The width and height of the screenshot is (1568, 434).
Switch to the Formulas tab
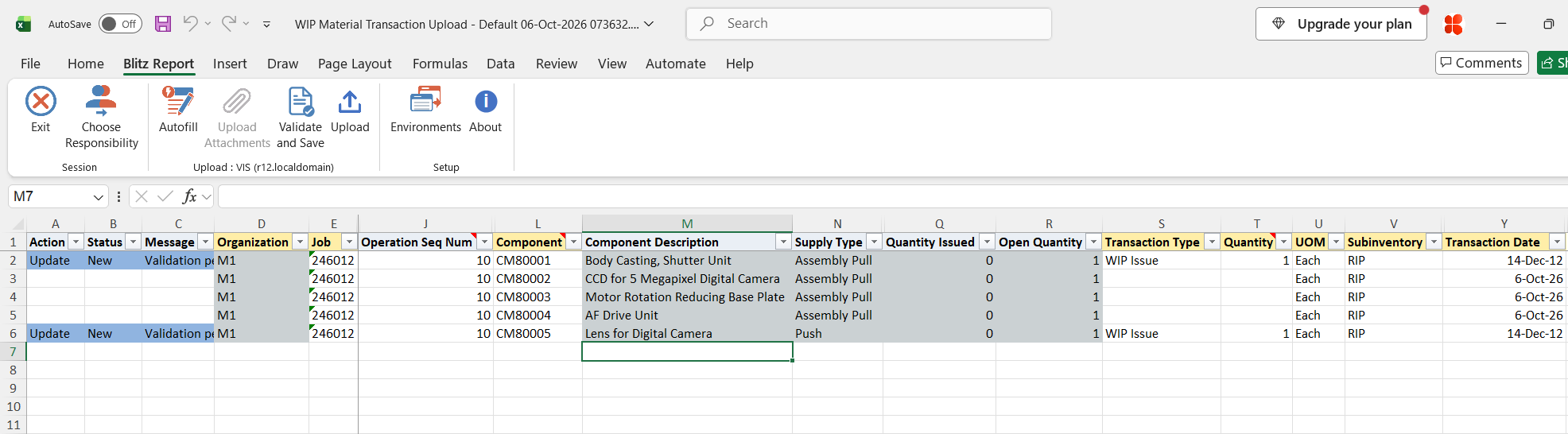pyautogui.click(x=440, y=64)
